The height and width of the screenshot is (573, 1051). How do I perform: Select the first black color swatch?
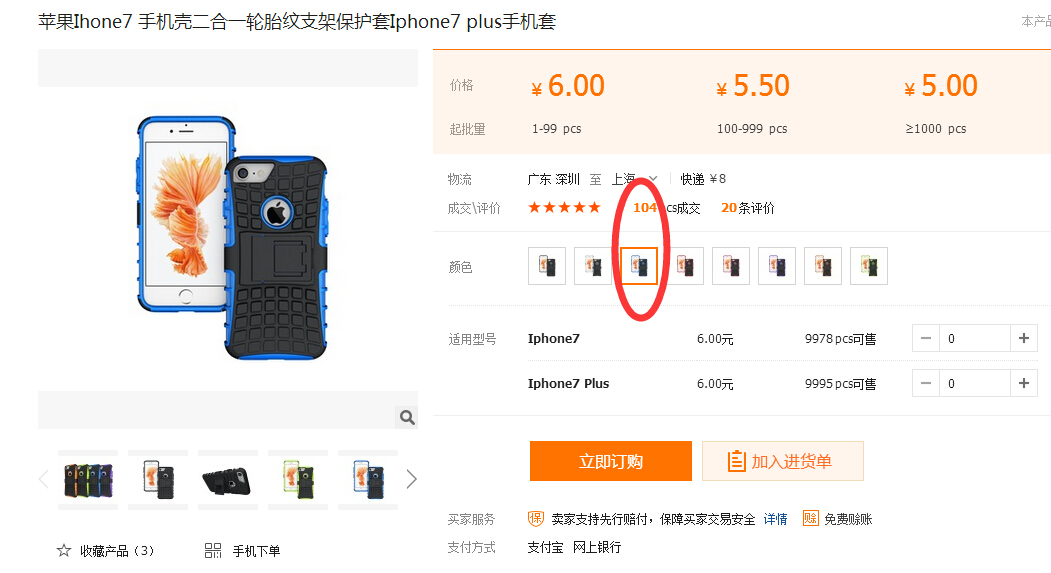pyautogui.click(x=547, y=266)
